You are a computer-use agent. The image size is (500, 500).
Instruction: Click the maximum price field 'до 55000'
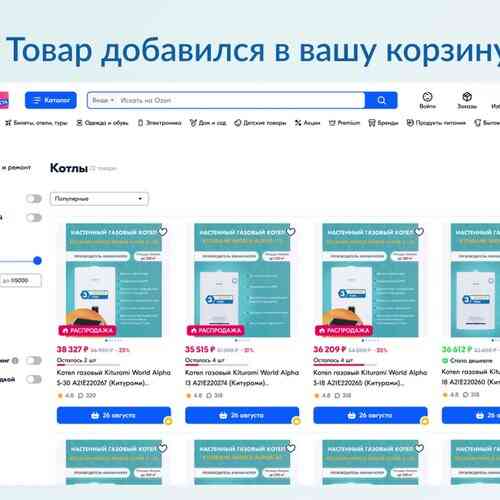21,281
